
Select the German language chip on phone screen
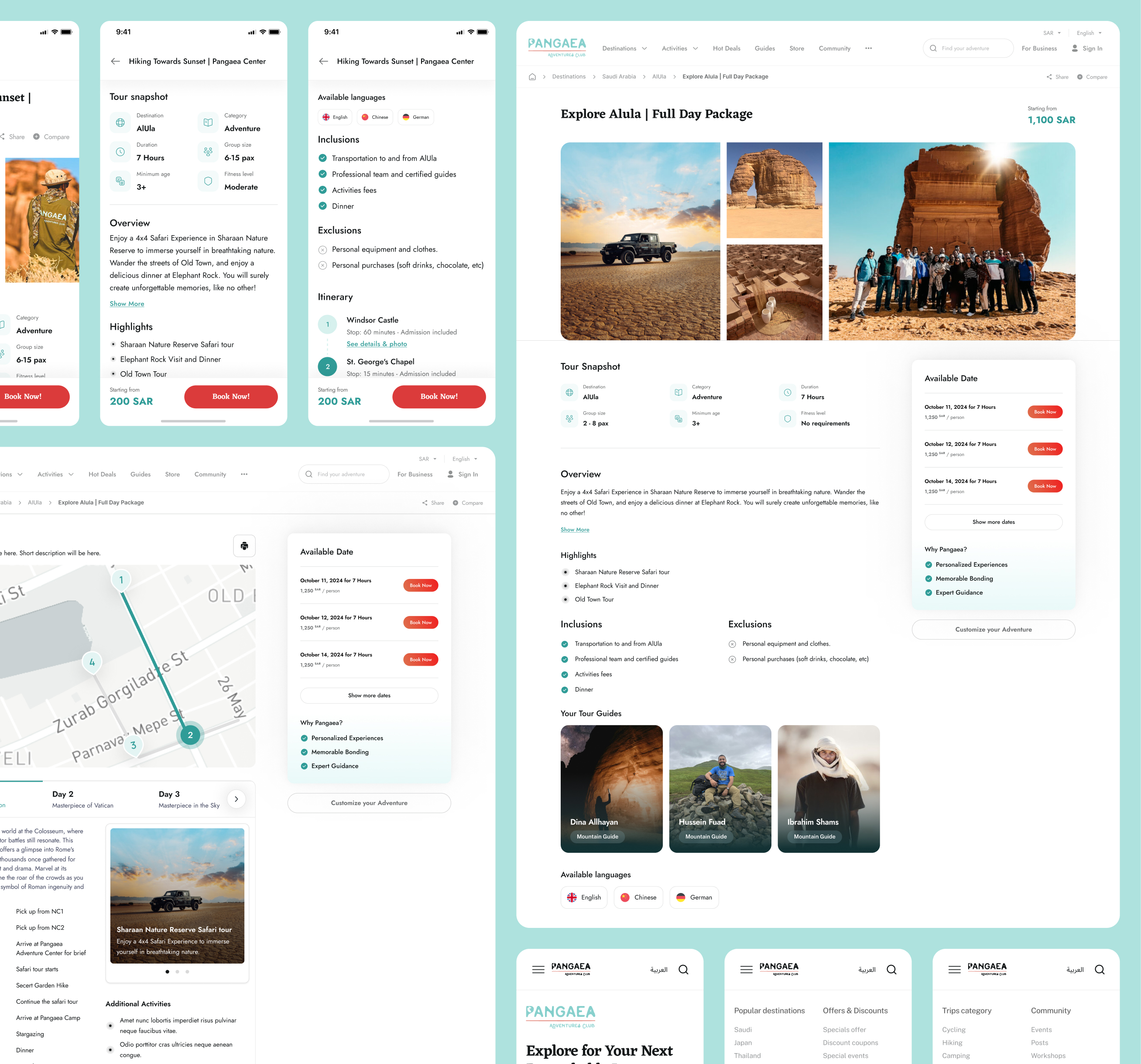click(x=415, y=117)
